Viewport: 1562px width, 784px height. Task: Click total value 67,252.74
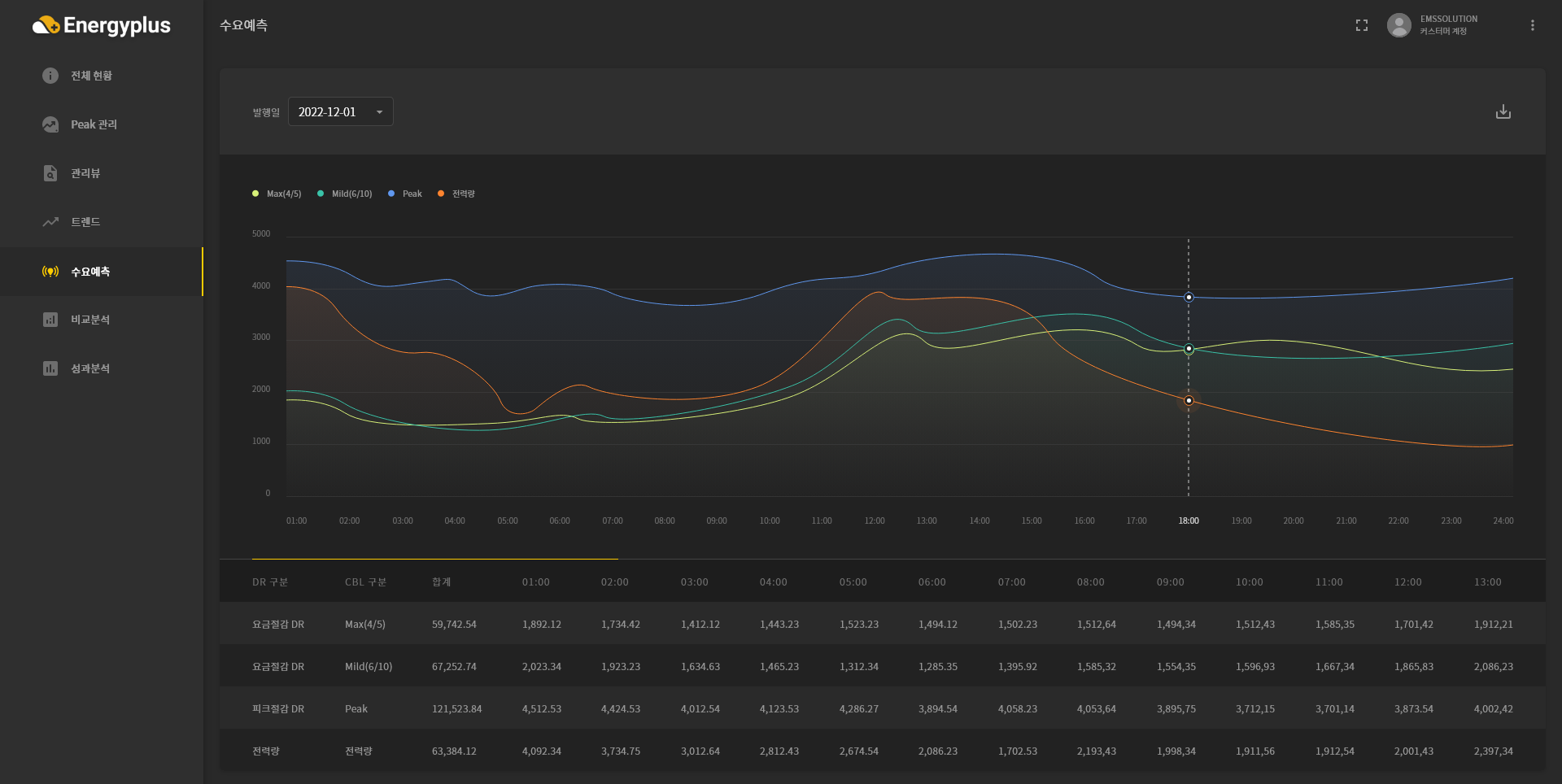click(454, 667)
